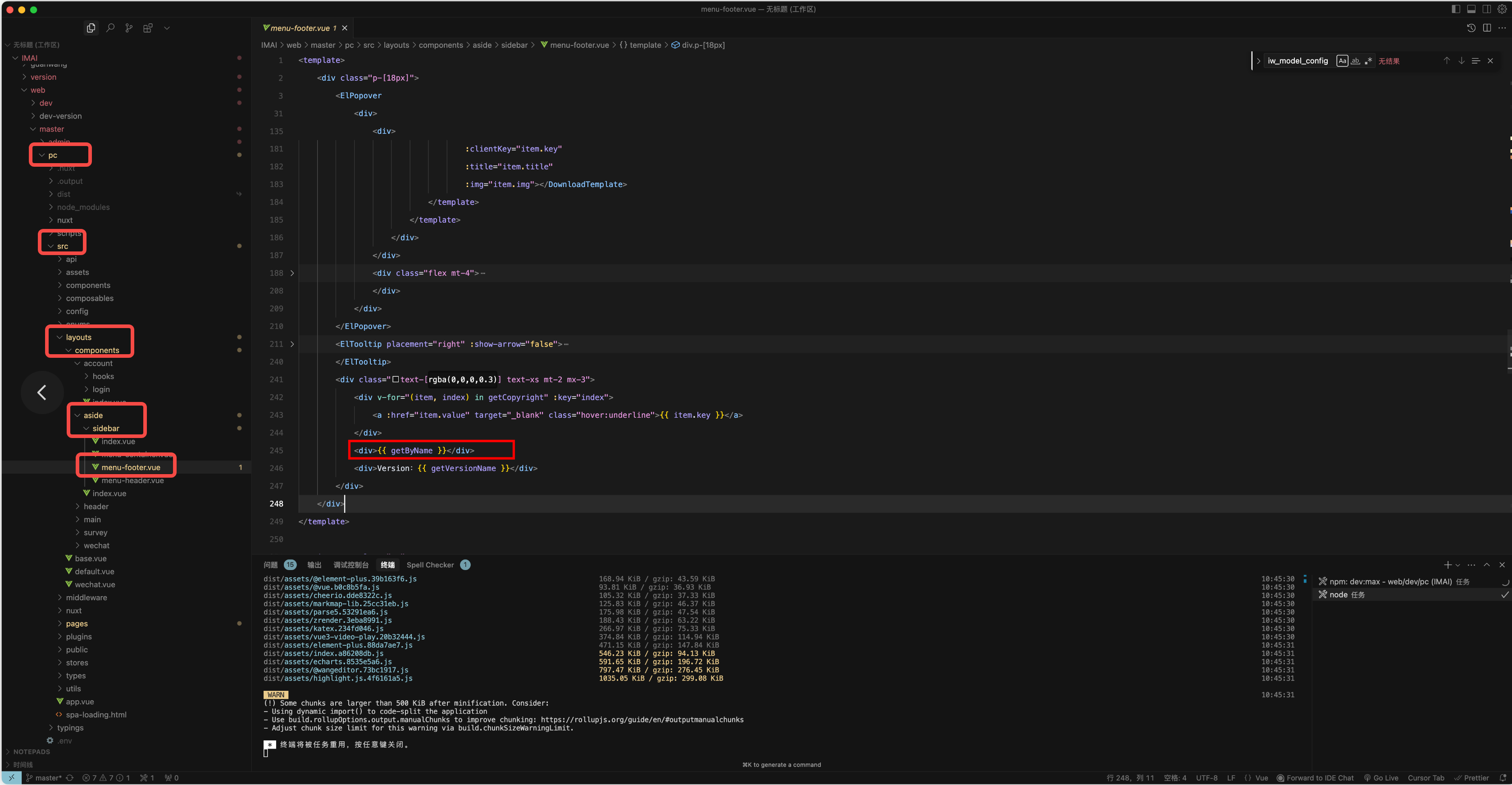Screen dimensions: 1512x785
Task: Click Go Live in the status bar
Action: [x=1381, y=778]
